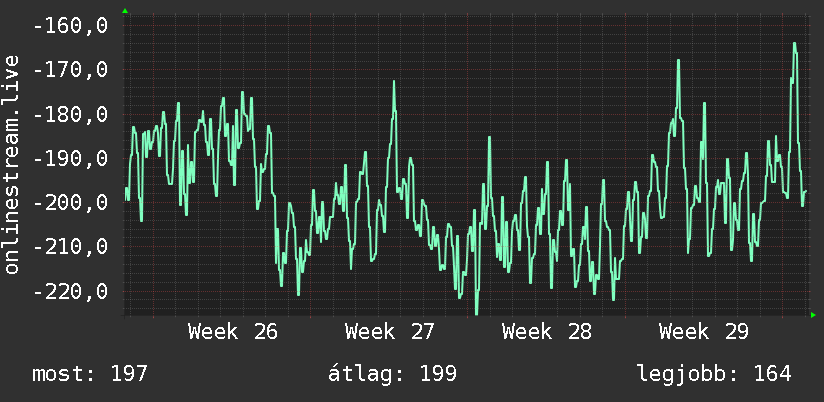Screen dimensions: 824x402
Task: Click the -210,0 y-axis value
Action: pos(70,246)
